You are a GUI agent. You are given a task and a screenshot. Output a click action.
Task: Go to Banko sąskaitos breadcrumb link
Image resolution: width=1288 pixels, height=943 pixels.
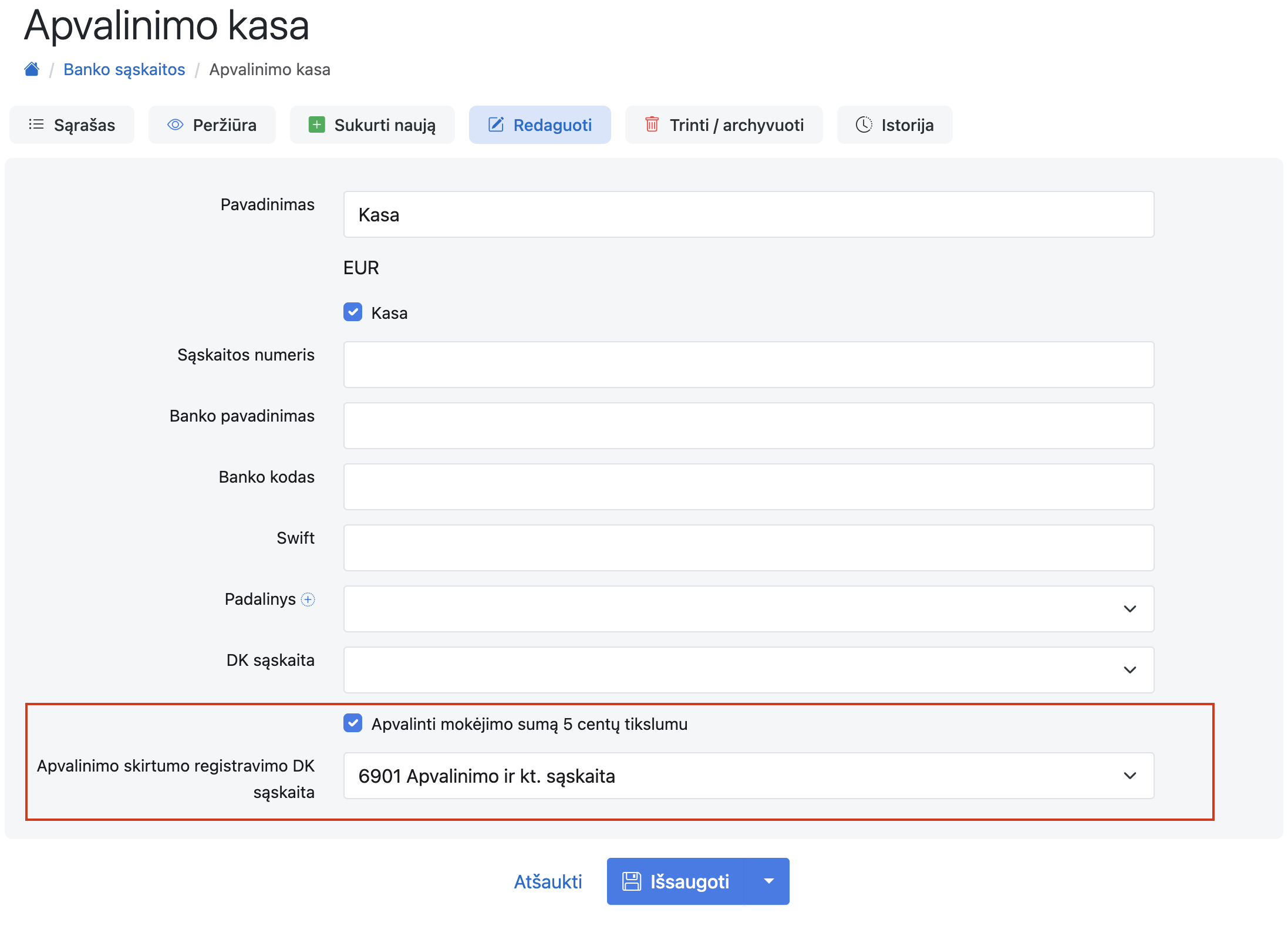pos(124,69)
